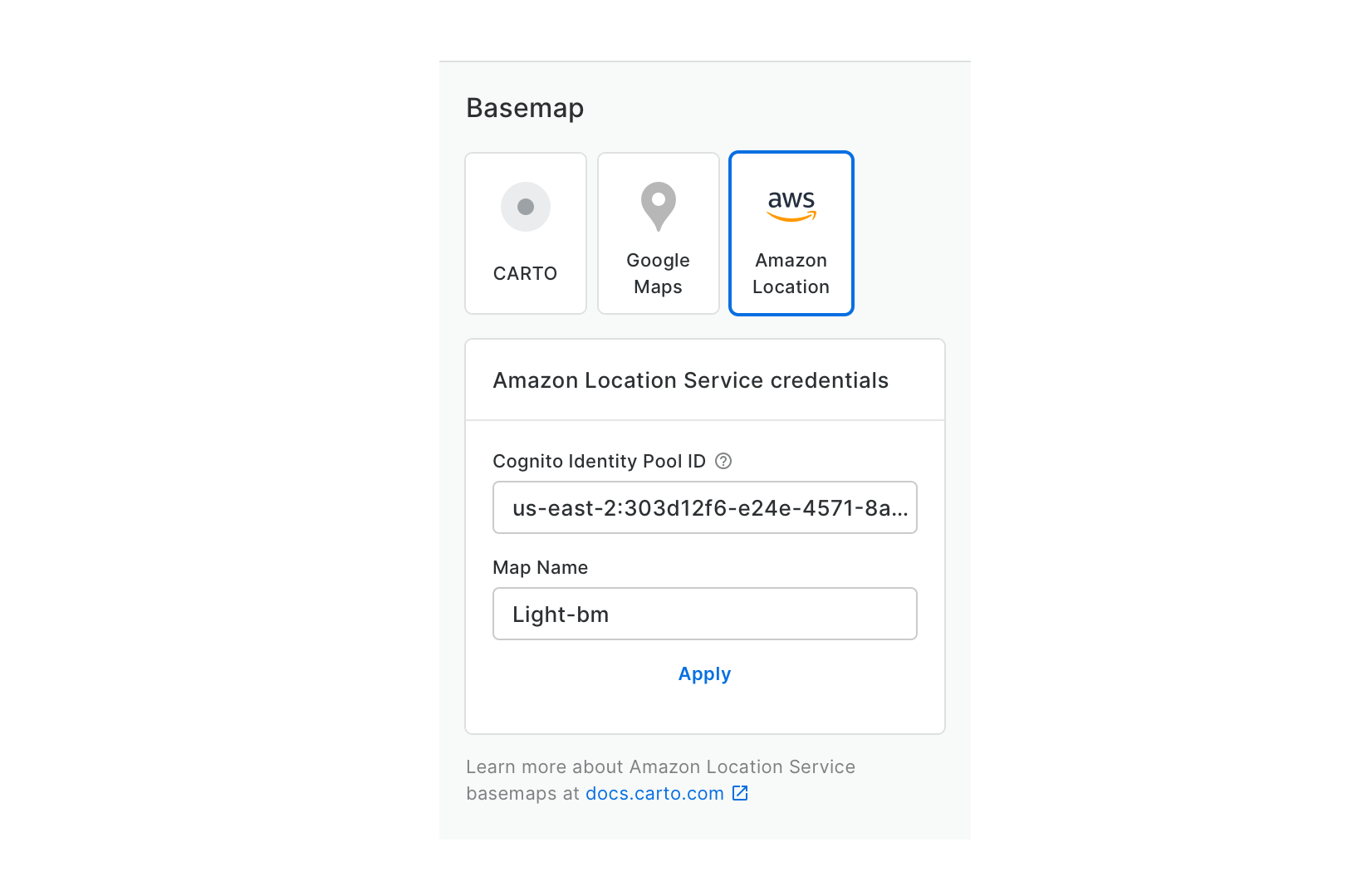Click the Cognito Identity Pool ID label

click(599, 461)
